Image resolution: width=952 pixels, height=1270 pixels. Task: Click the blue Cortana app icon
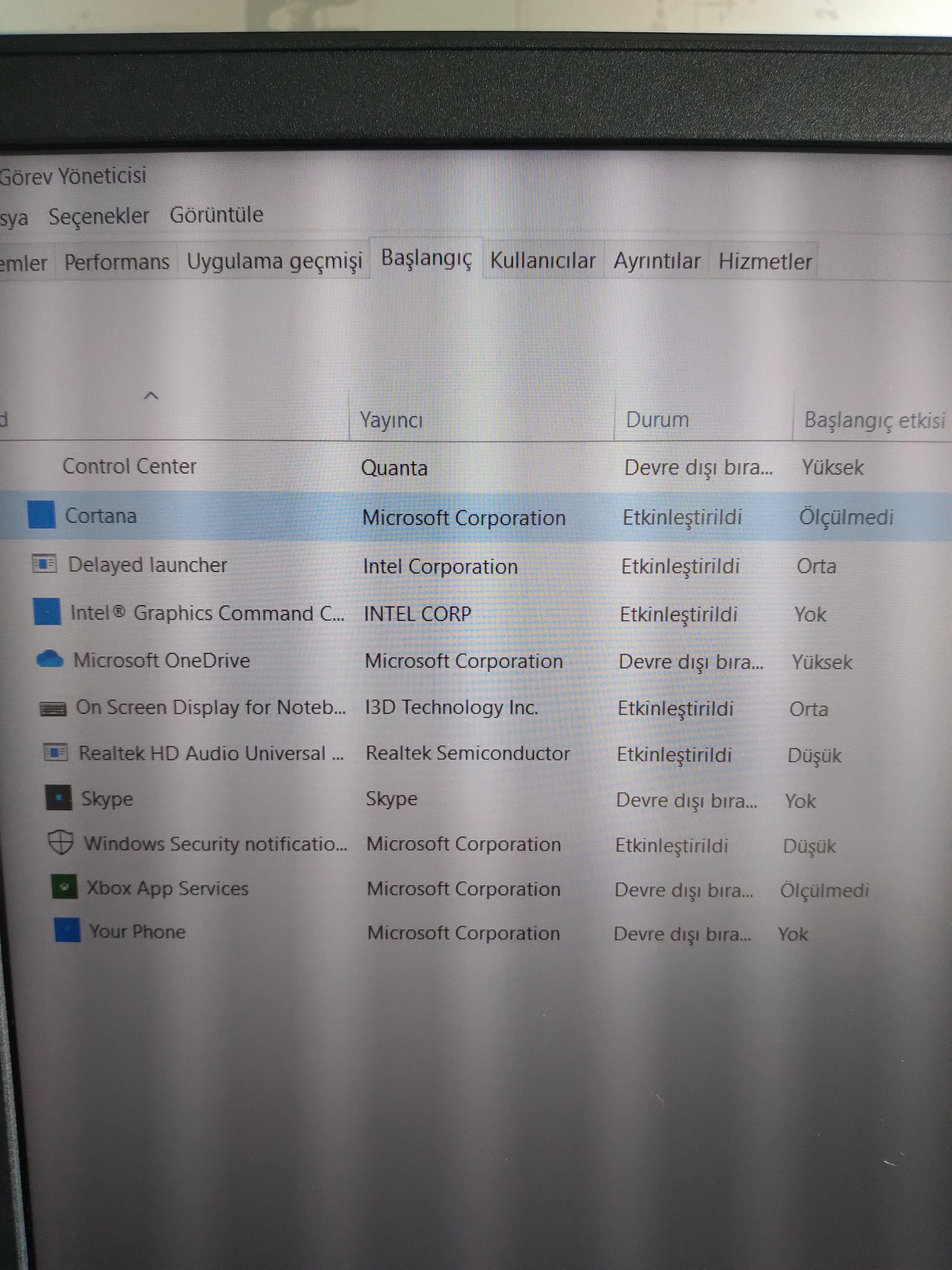pyautogui.click(x=41, y=514)
